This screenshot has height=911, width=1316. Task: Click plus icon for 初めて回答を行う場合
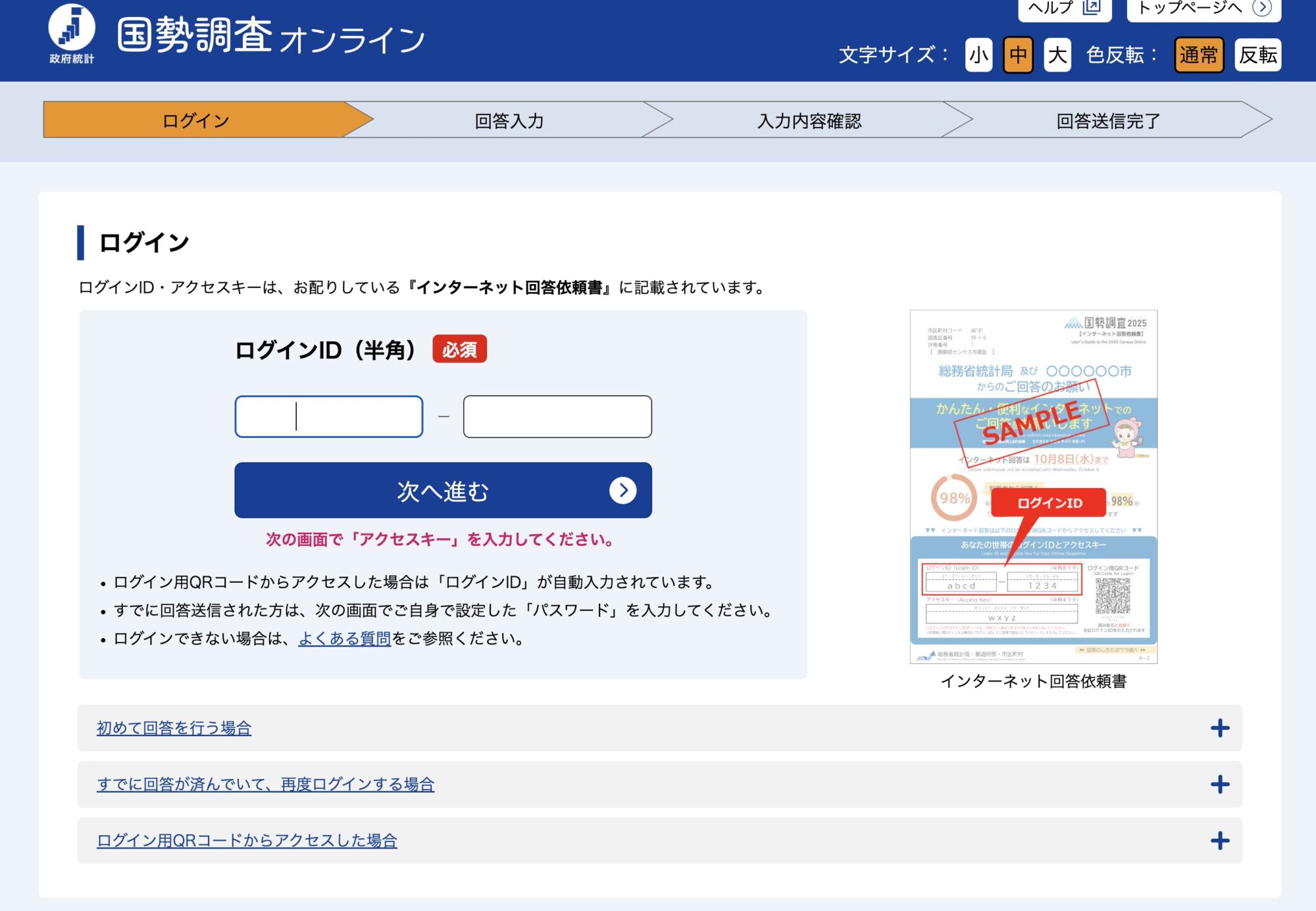1219,728
